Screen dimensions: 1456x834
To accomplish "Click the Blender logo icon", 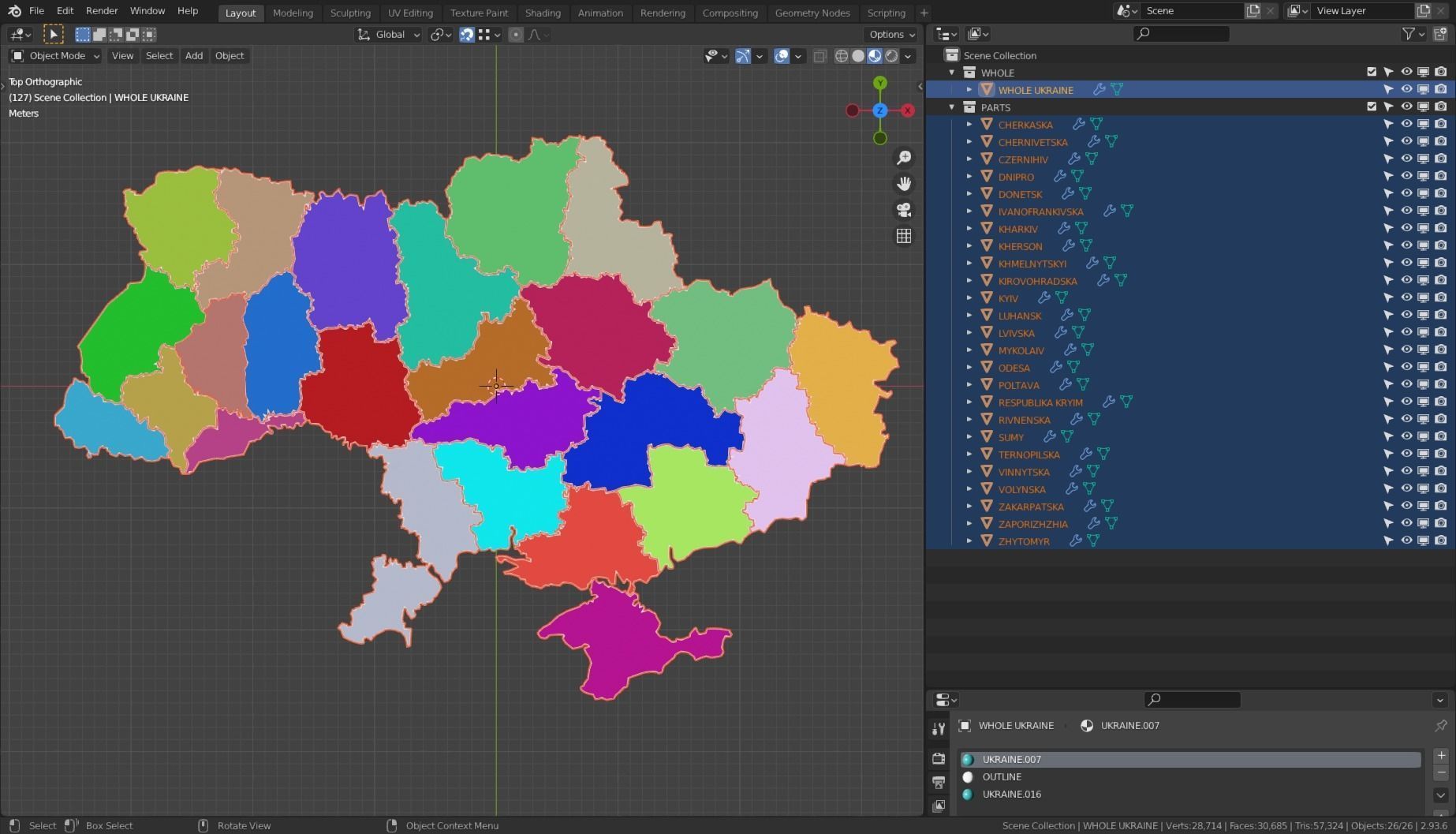I will point(14,11).
